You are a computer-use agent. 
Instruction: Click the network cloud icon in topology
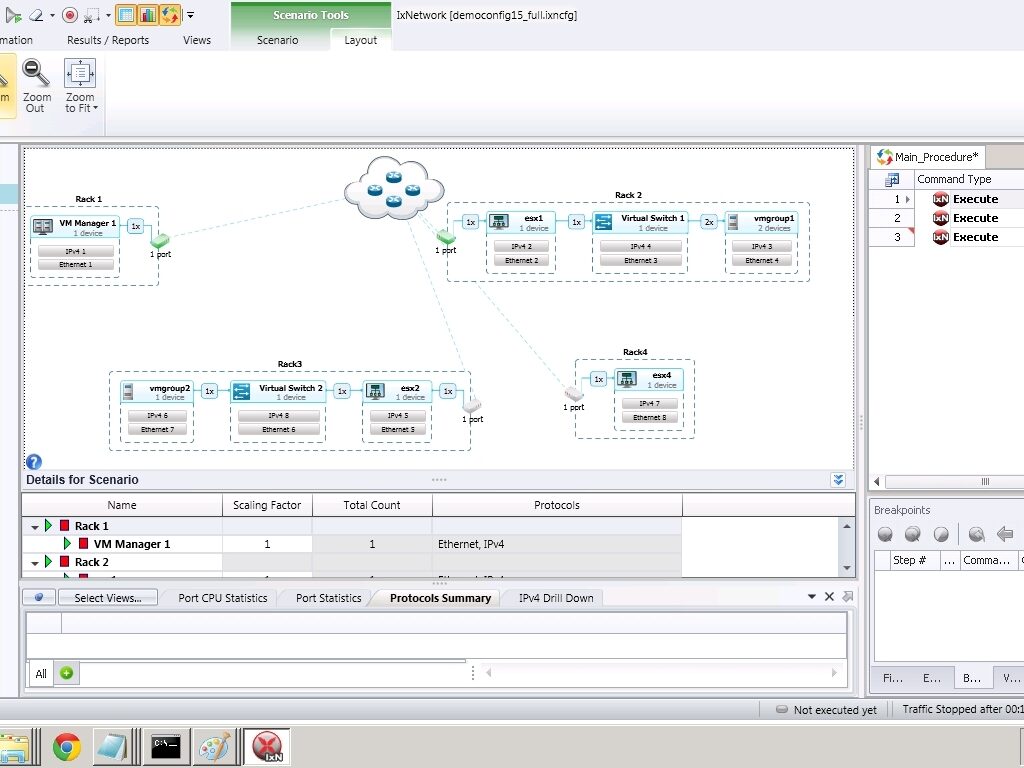click(x=394, y=188)
